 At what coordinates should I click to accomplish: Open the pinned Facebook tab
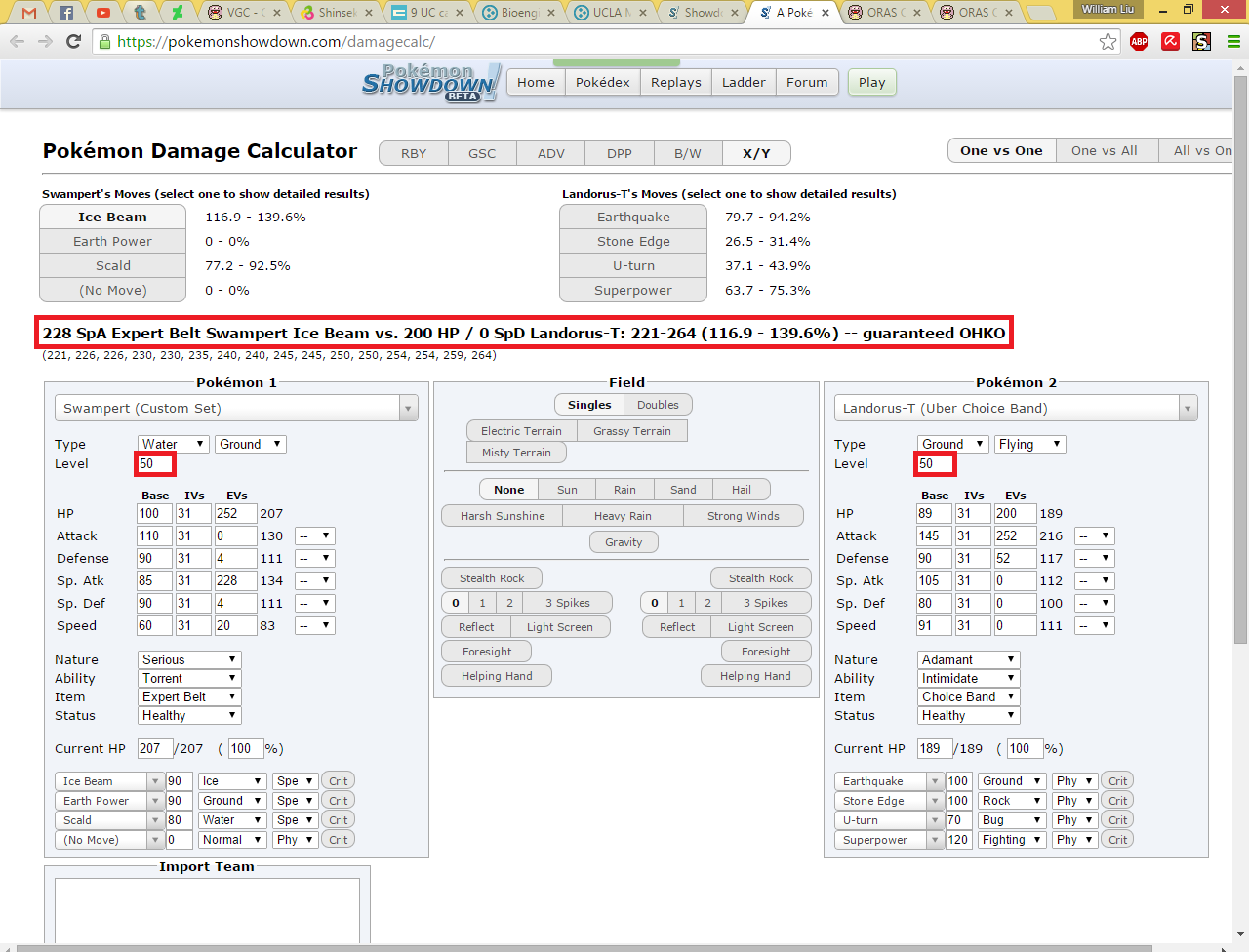66,13
